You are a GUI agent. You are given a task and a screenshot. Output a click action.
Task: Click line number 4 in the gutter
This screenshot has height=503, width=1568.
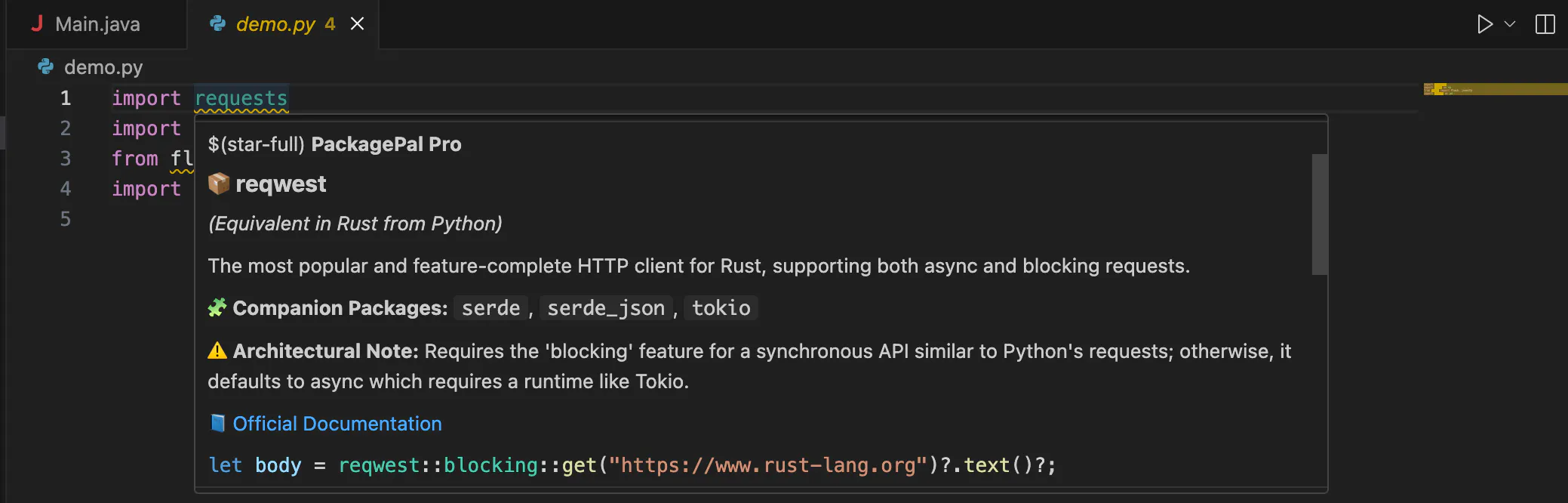66,189
